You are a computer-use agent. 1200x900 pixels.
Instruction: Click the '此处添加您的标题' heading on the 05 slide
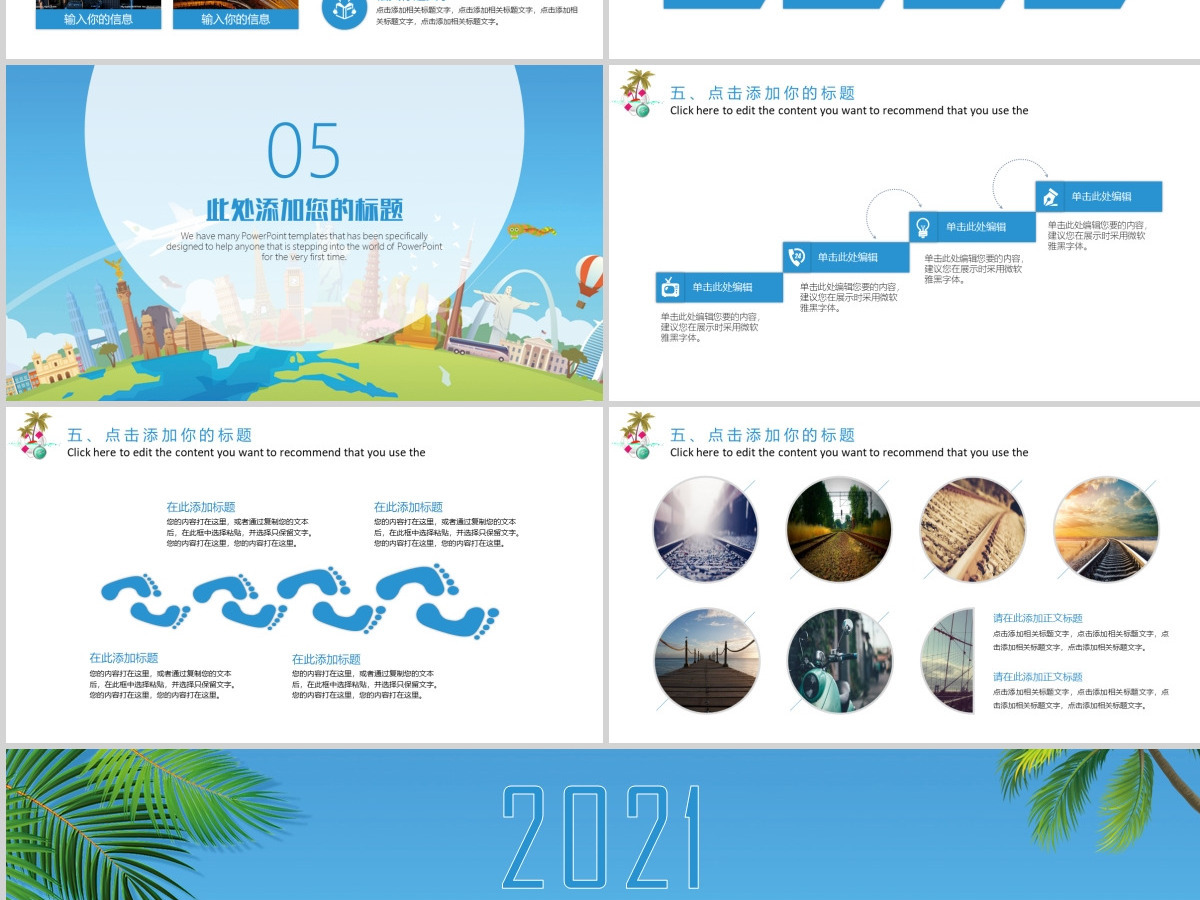pyautogui.click(x=304, y=210)
